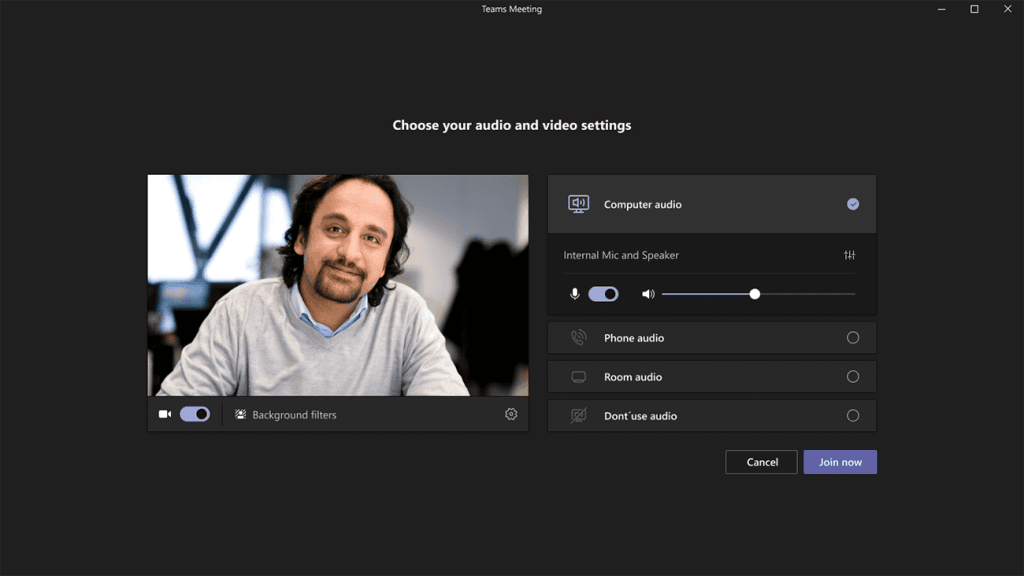Cancel joining the meeting
This screenshot has height=576, width=1024.
click(x=761, y=462)
